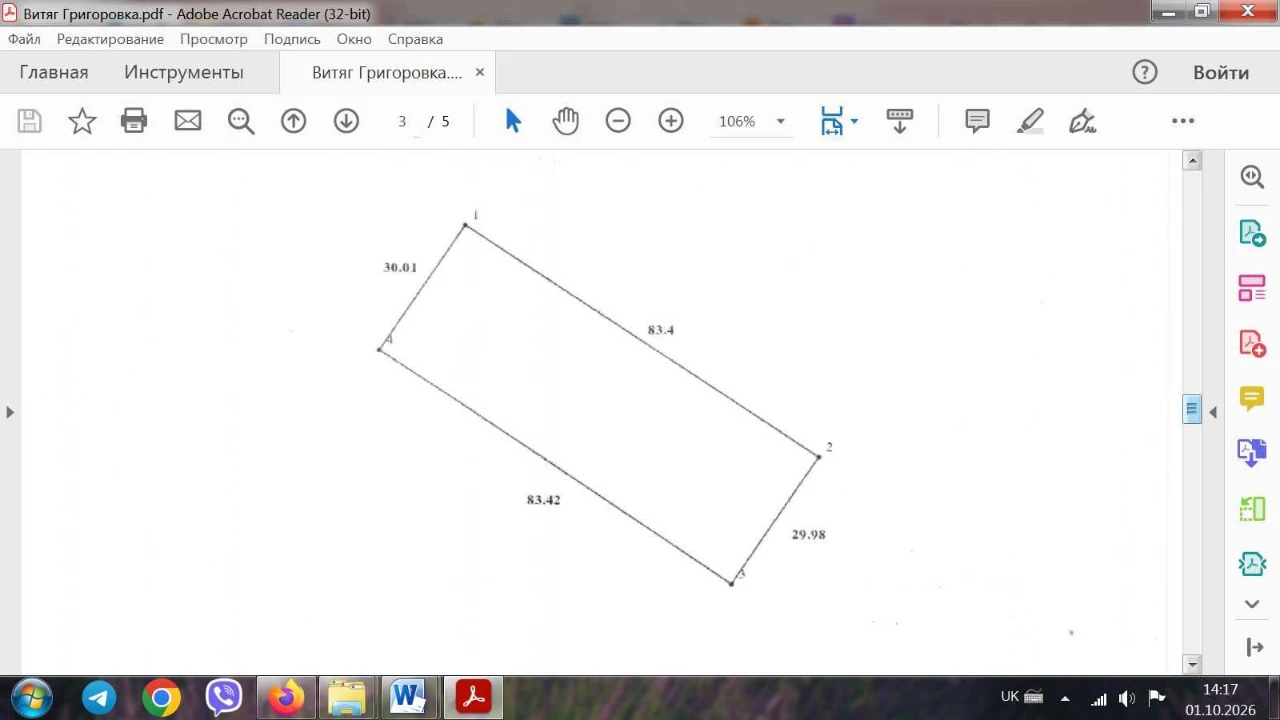Open yellow Comment tool in sidebar
The image size is (1280, 720).
coord(1252,398)
